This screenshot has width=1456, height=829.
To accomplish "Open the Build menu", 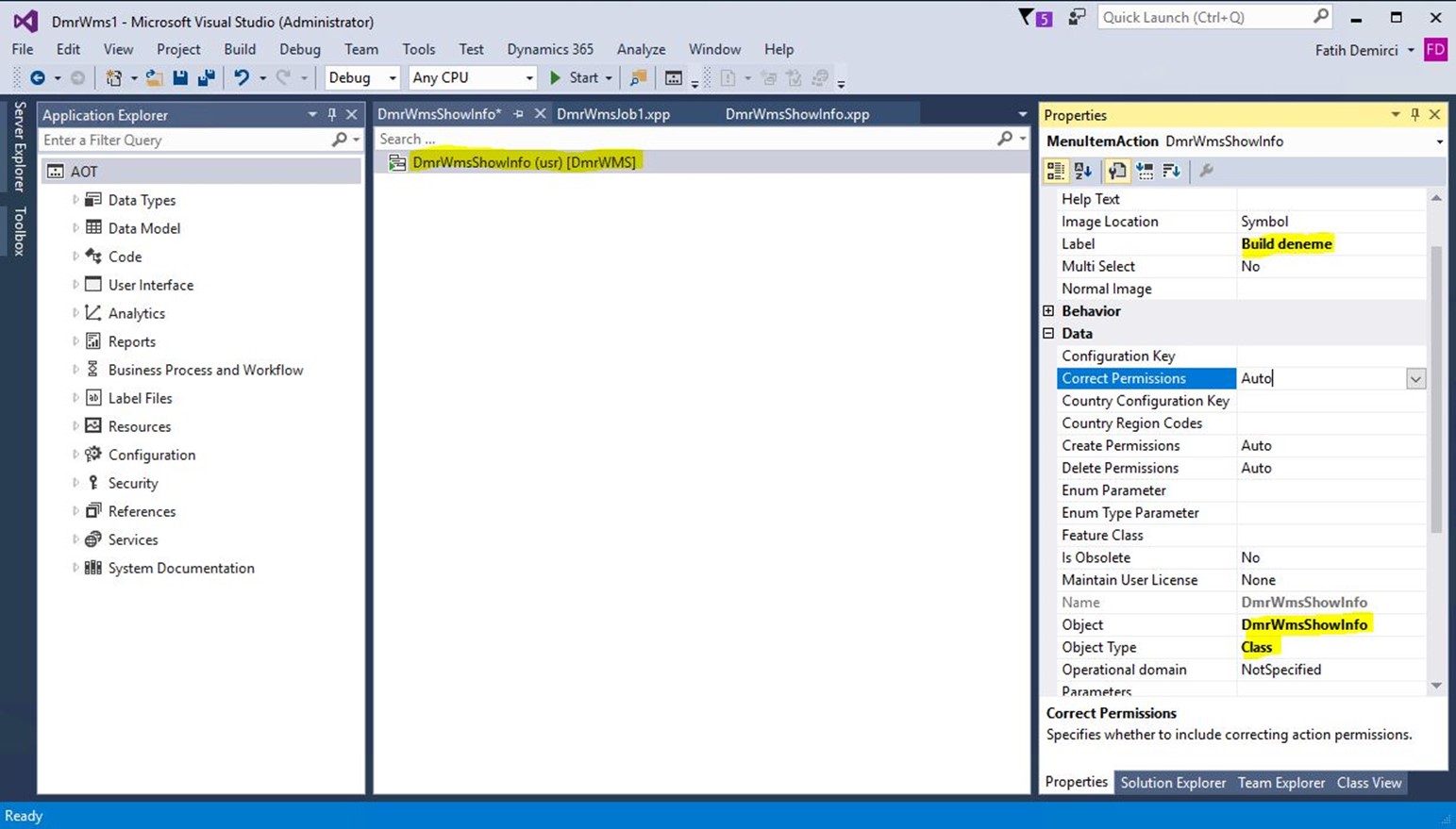I will (x=240, y=49).
